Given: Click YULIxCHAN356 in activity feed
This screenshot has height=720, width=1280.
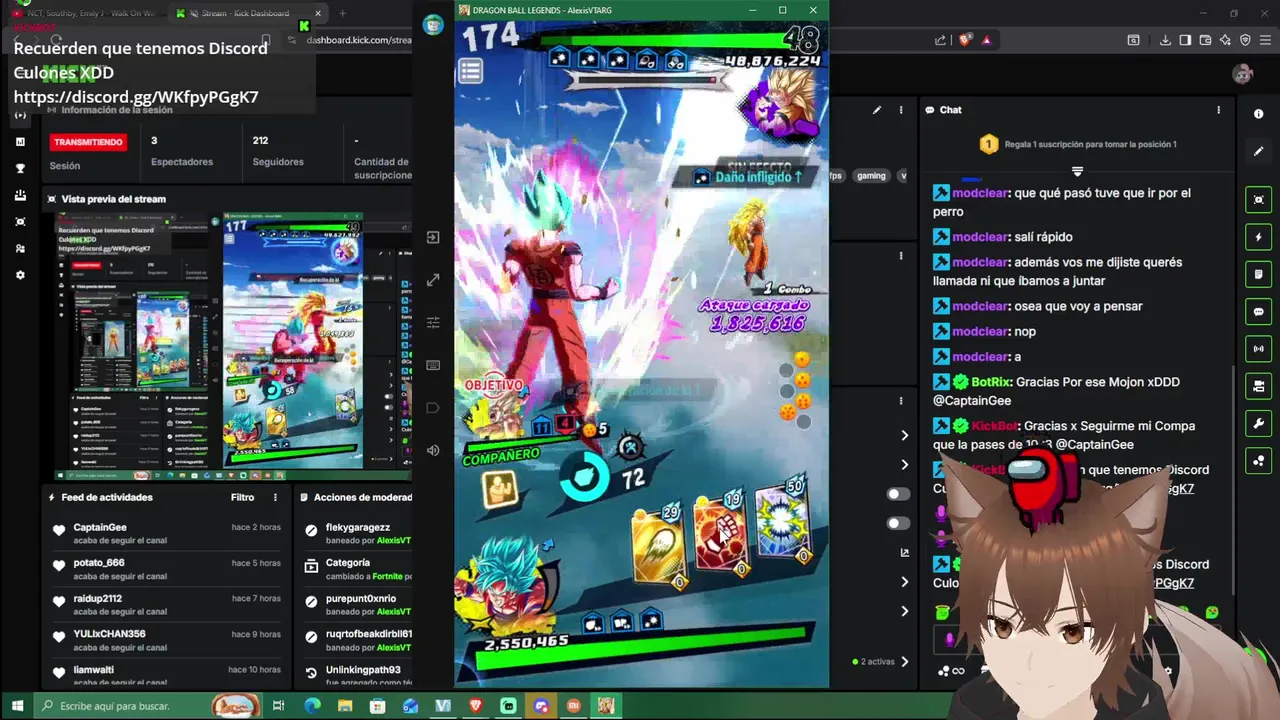Looking at the screenshot, I should point(109,634).
